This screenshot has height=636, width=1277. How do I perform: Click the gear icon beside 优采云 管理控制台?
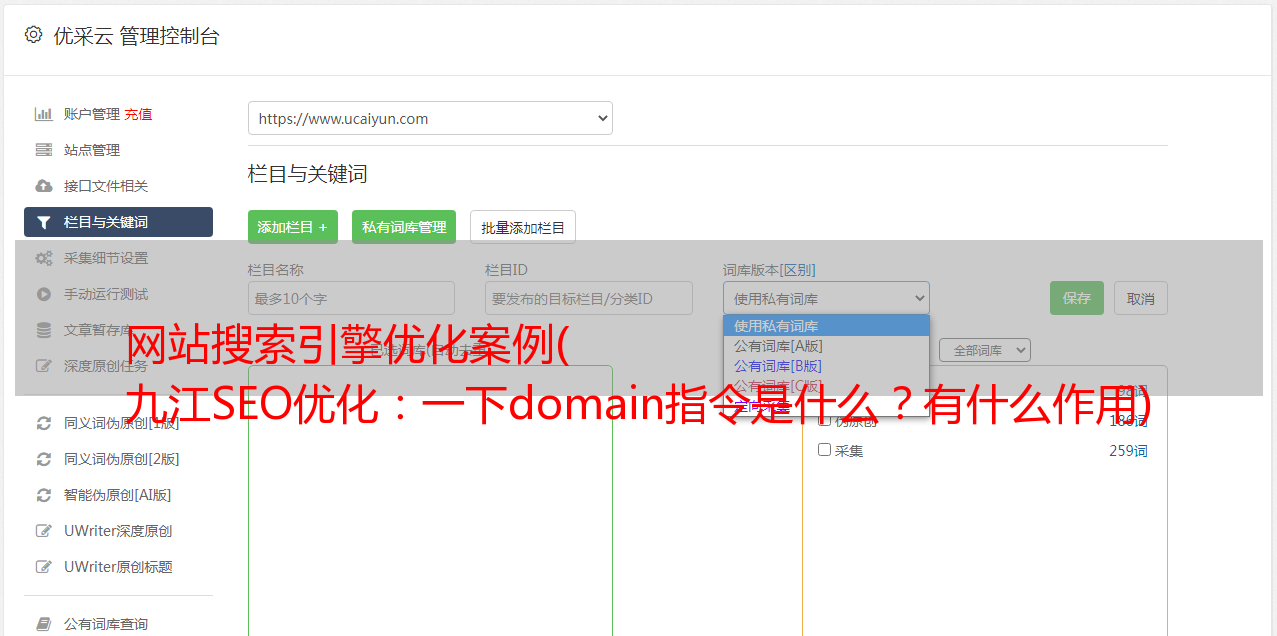[x=33, y=35]
